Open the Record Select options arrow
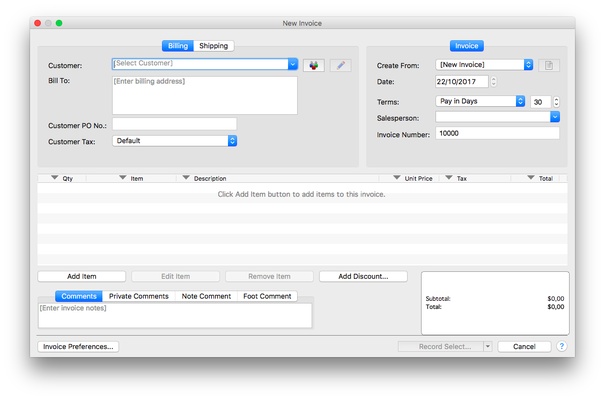Viewport: 605px width, 400px height. pyautogui.click(x=488, y=346)
